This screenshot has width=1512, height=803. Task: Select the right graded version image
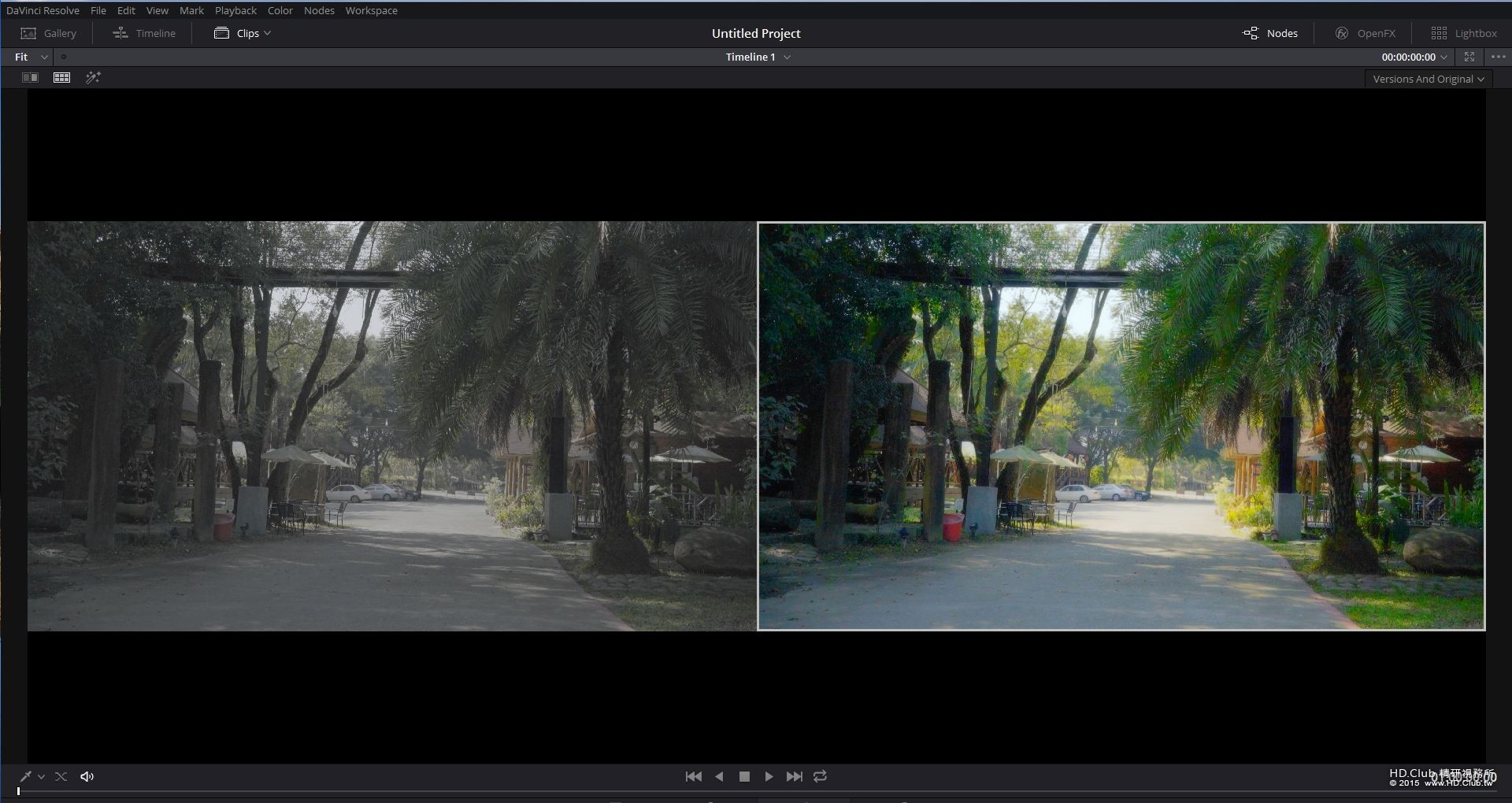(1121, 426)
